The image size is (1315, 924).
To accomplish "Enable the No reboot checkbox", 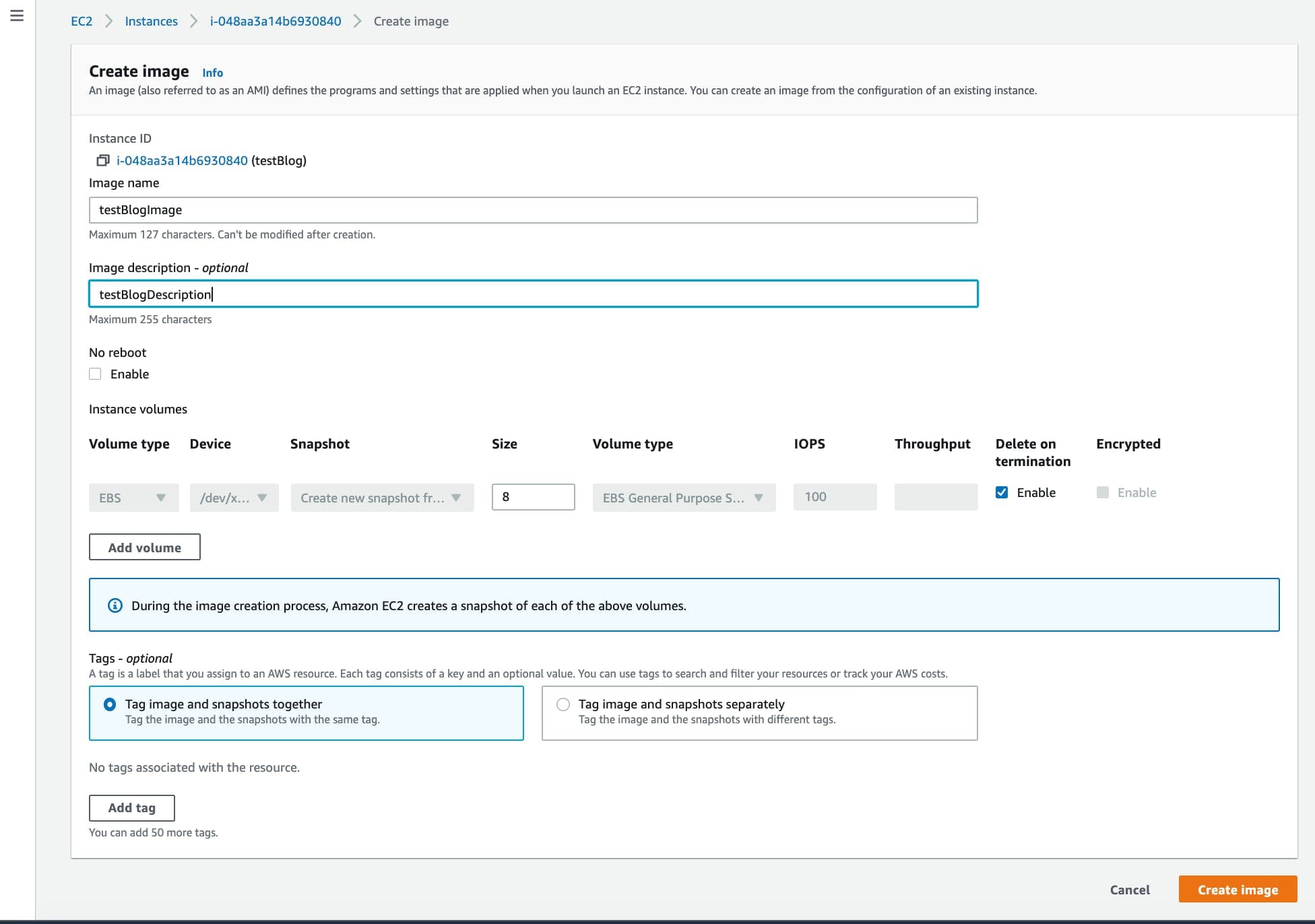I will 95,374.
